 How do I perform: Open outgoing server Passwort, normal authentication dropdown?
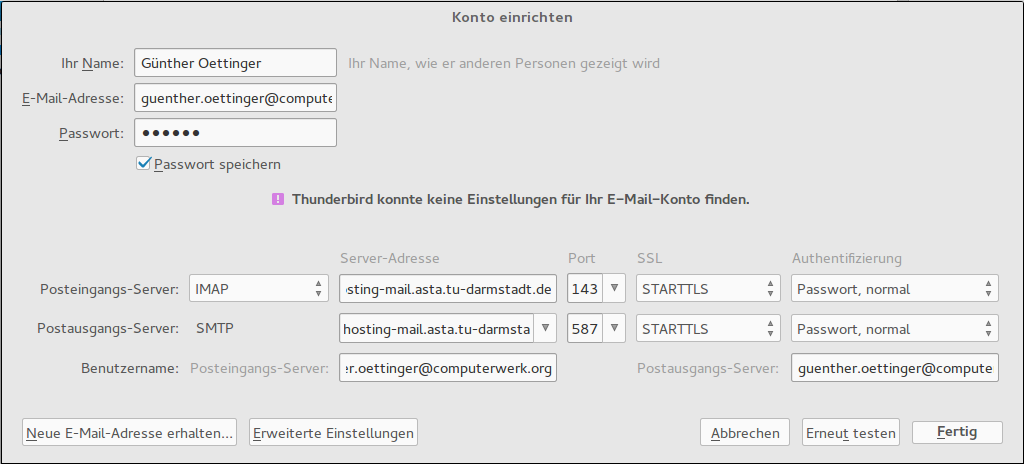coord(894,329)
